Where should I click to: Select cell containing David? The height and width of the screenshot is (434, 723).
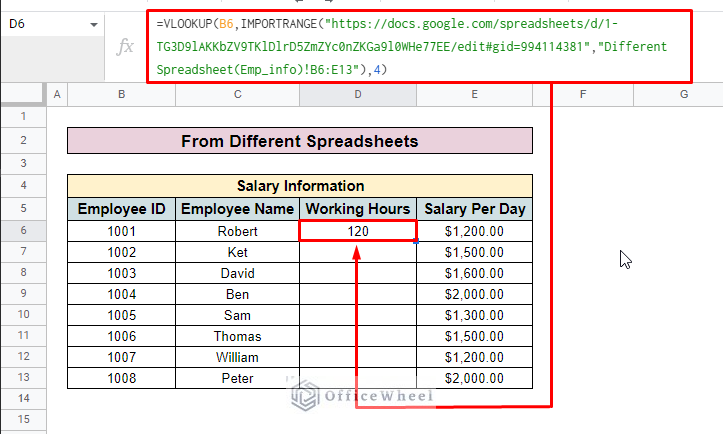point(237,273)
